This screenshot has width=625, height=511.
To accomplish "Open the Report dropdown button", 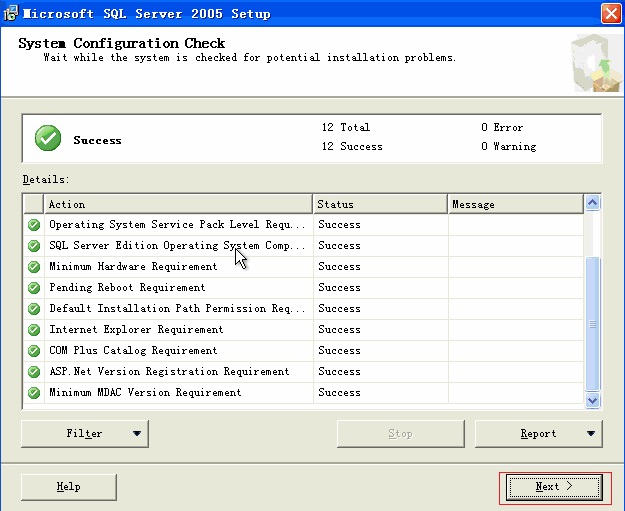I will (x=539, y=433).
